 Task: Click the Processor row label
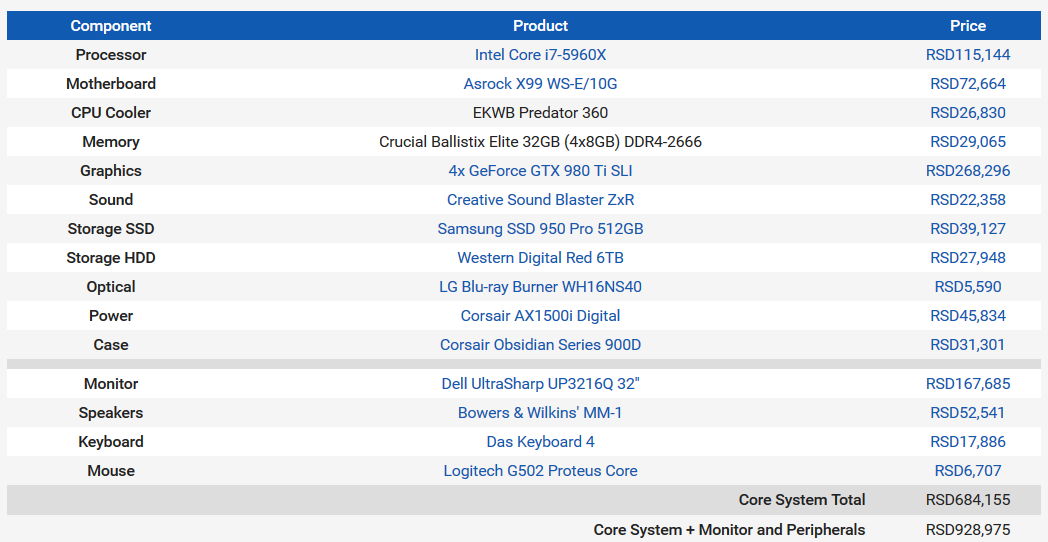pos(111,55)
